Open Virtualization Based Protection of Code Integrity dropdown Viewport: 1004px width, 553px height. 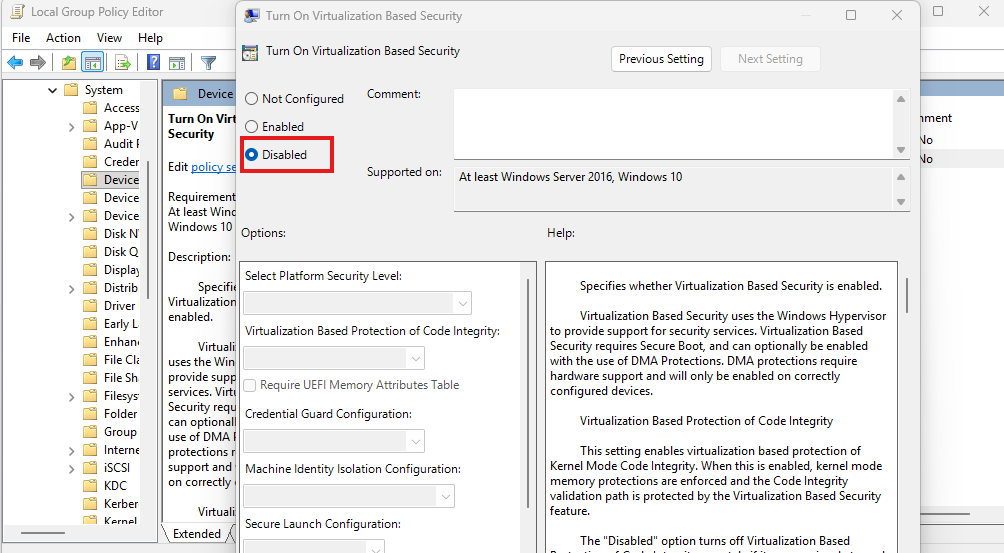pyautogui.click(x=334, y=358)
